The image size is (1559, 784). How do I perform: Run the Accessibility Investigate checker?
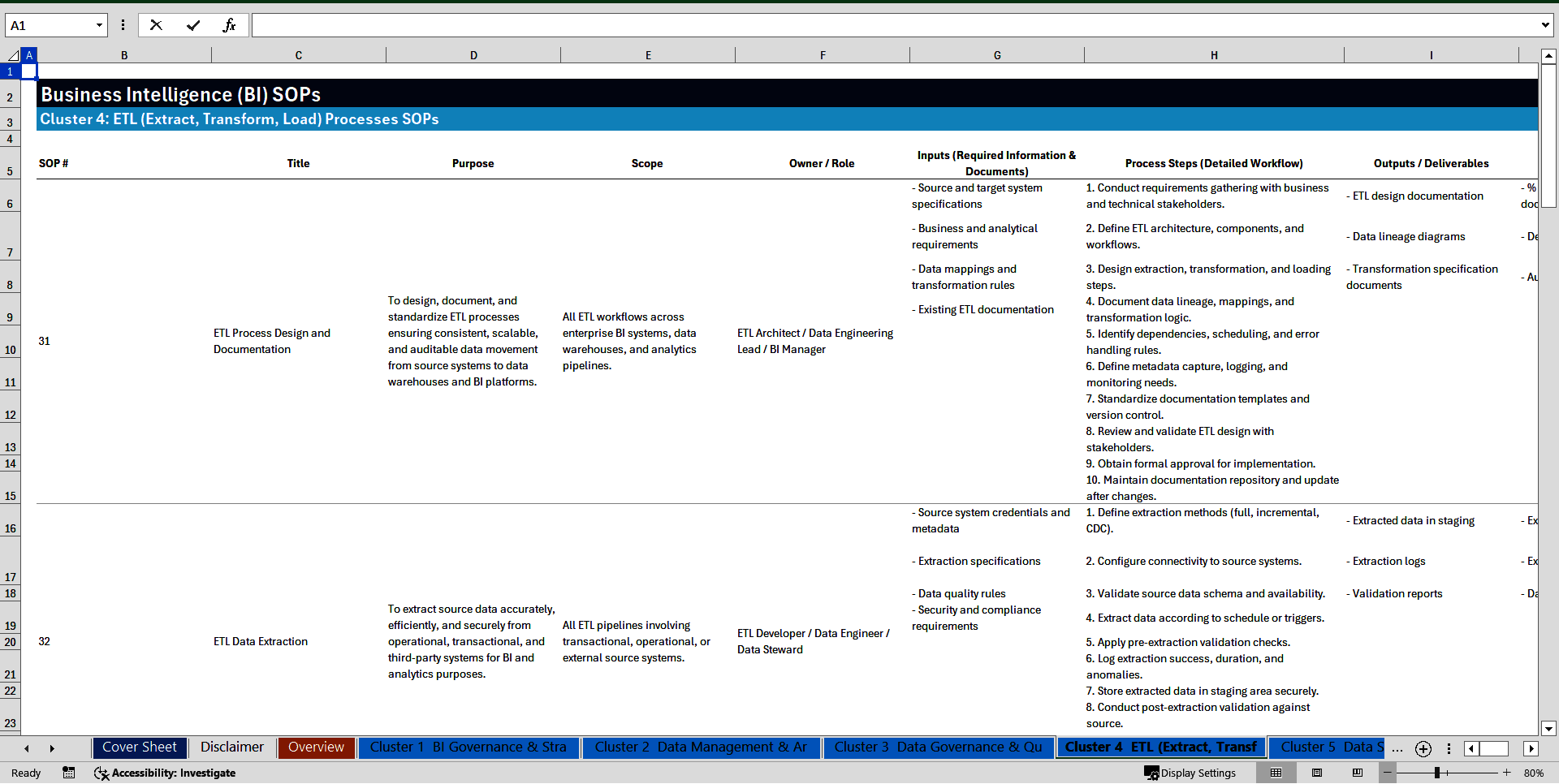pyautogui.click(x=165, y=773)
